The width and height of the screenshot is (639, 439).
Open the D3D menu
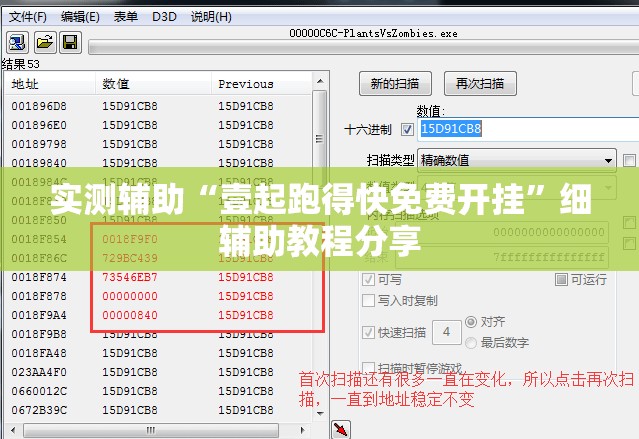164,17
